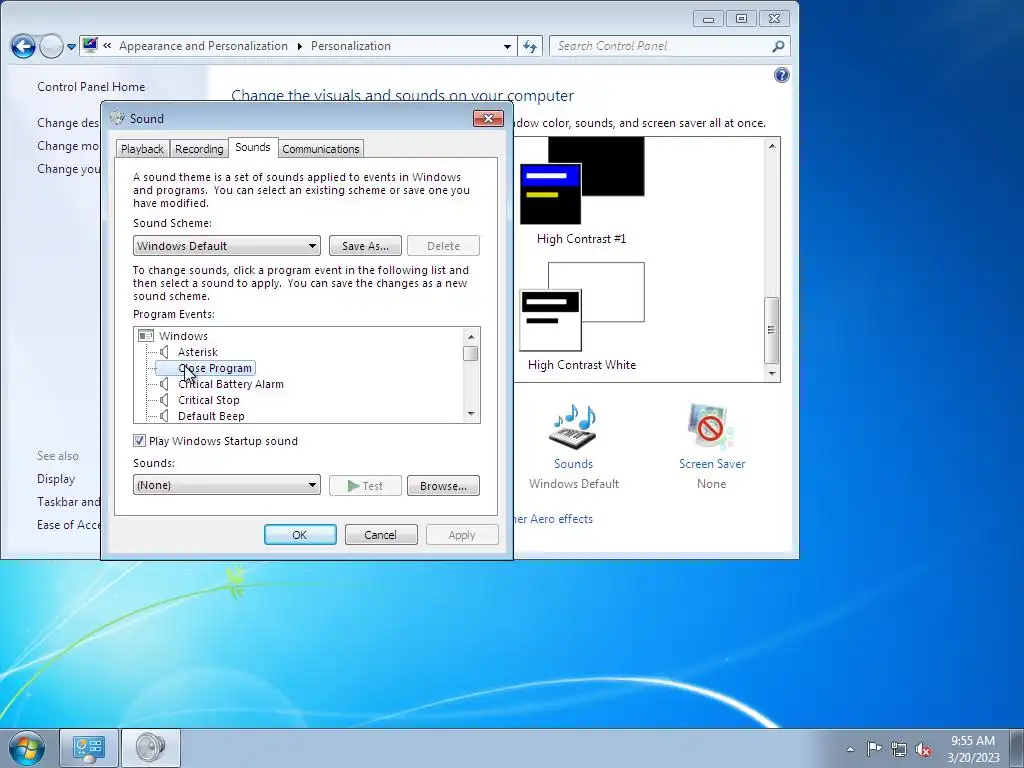Select the High Contrast White theme
This screenshot has width=1024, height=768.
[x=582, y=317]
